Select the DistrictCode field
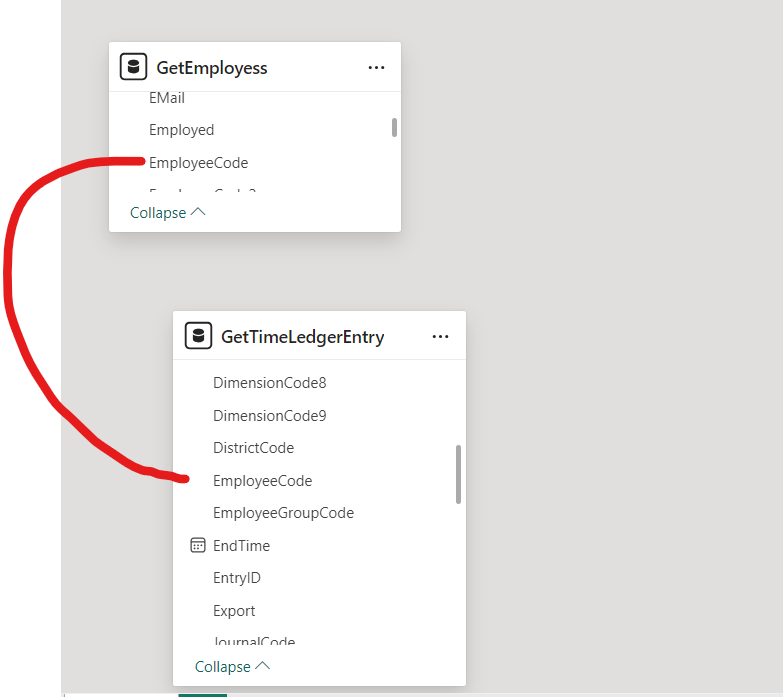 (254, 448)
